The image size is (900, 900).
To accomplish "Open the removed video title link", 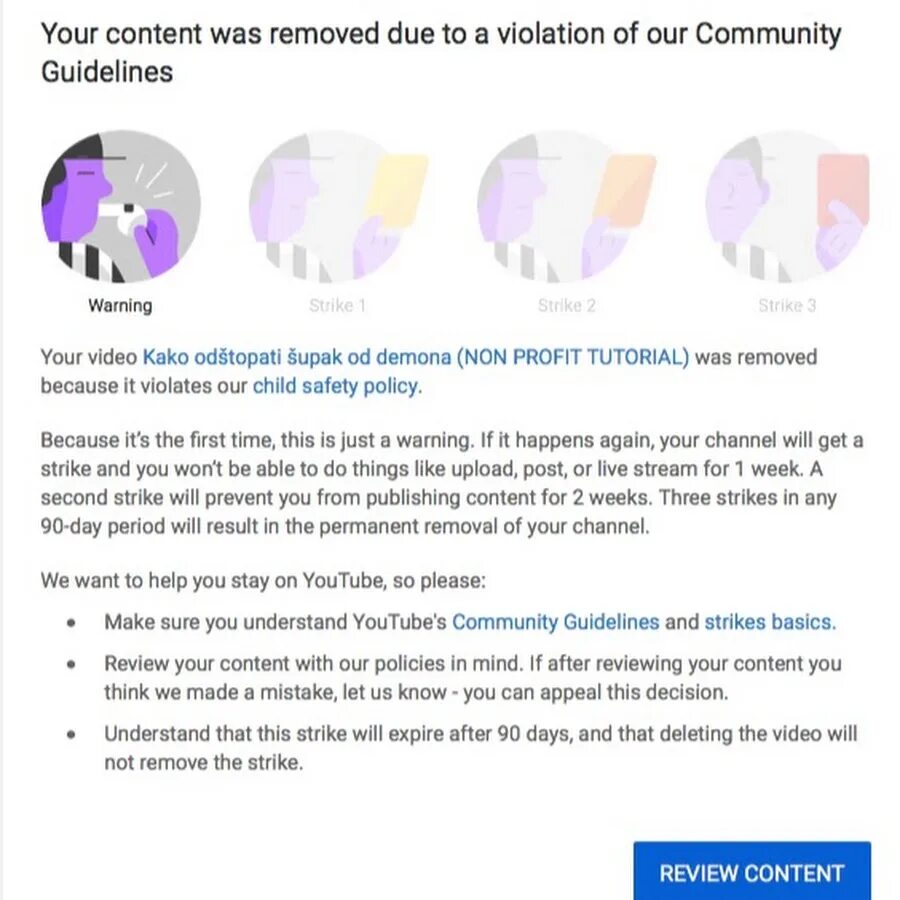I will (416, 357).
